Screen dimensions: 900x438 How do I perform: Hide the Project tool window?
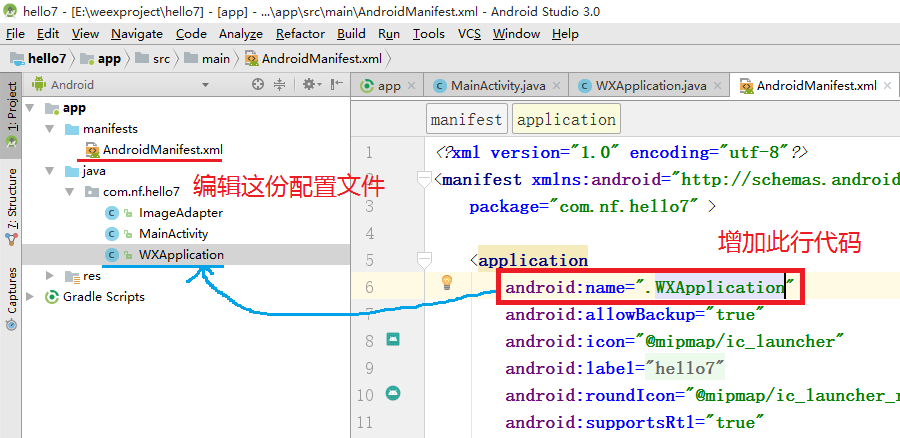click(x=336, y=85)
